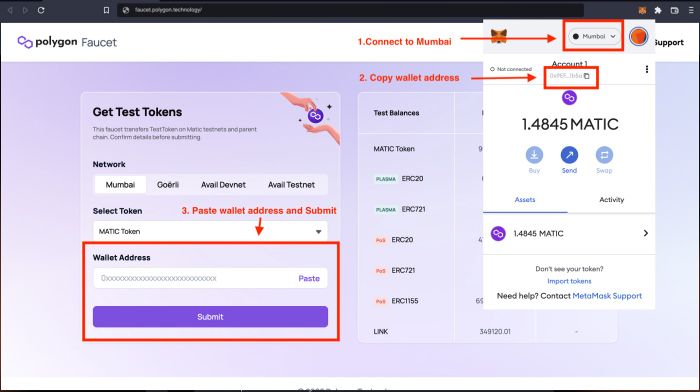Click the Not connected status indicator
The height and width of the screenshot is (392, 700).
(x=511, y=69)
